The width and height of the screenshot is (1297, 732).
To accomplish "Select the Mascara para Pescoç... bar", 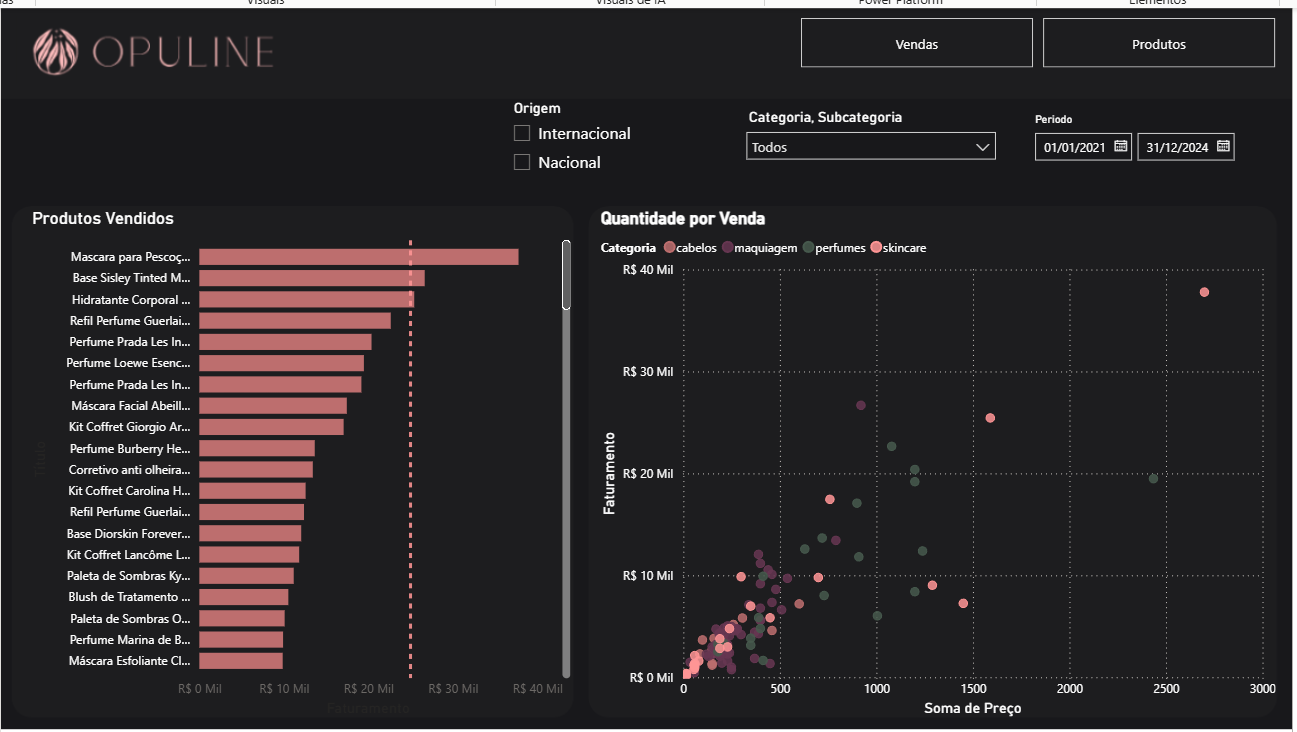I will (x=359, y=257).
